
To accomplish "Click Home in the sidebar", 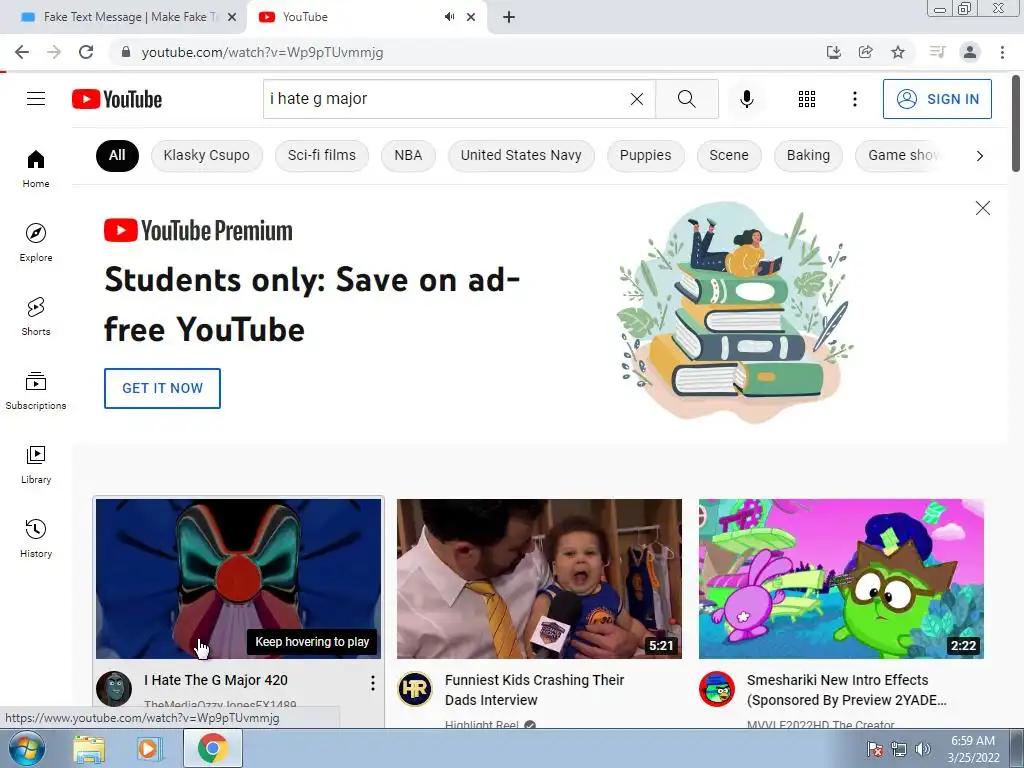I will click(36, 168).
